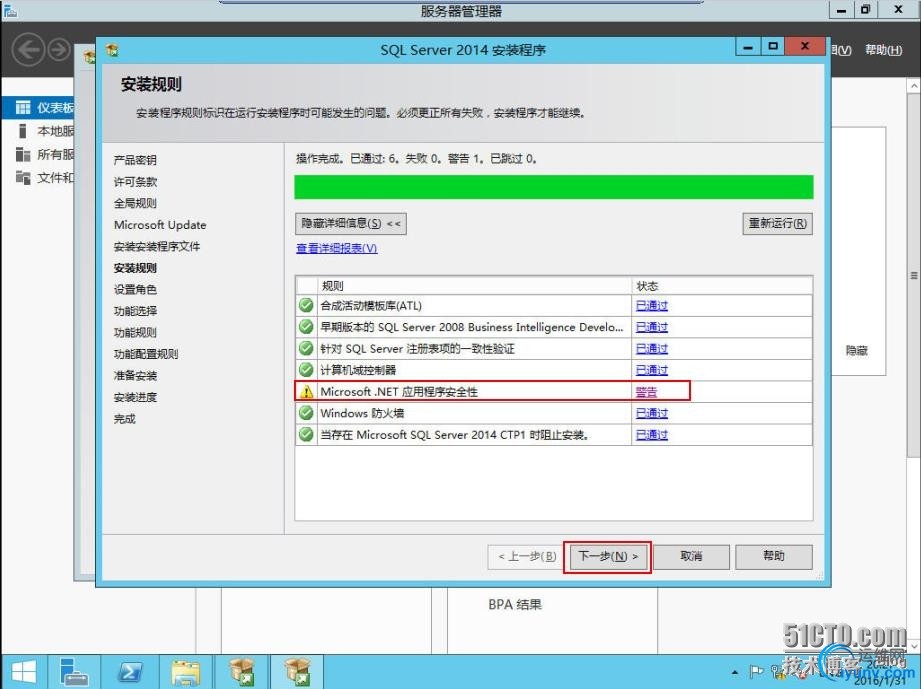
Task: Click Server Manager forward arrow icon
Action: tap(59, 50)
